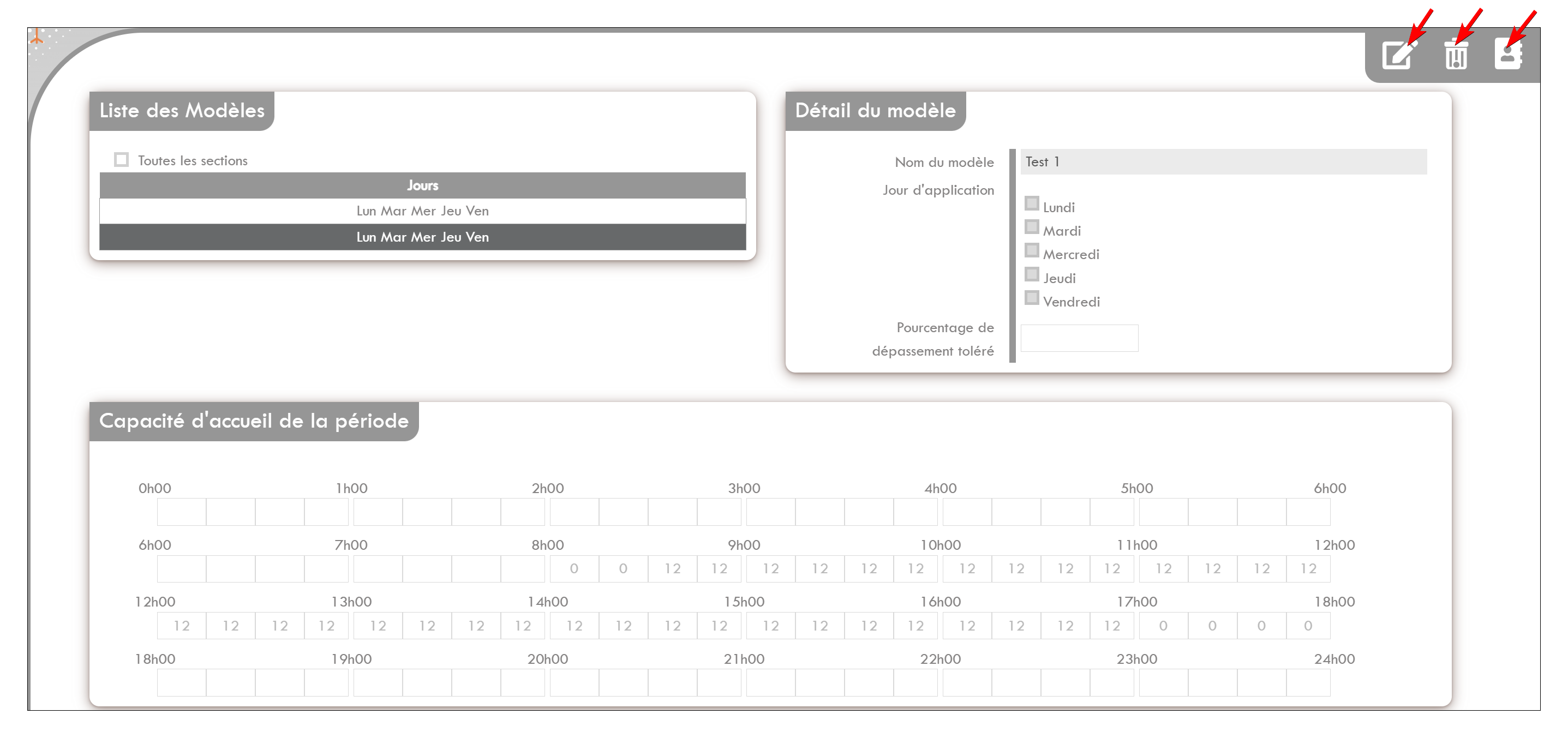Focus the Pourcentage de dépassement toléré field
The image size is (1568, 738).
click(1079, 338)
